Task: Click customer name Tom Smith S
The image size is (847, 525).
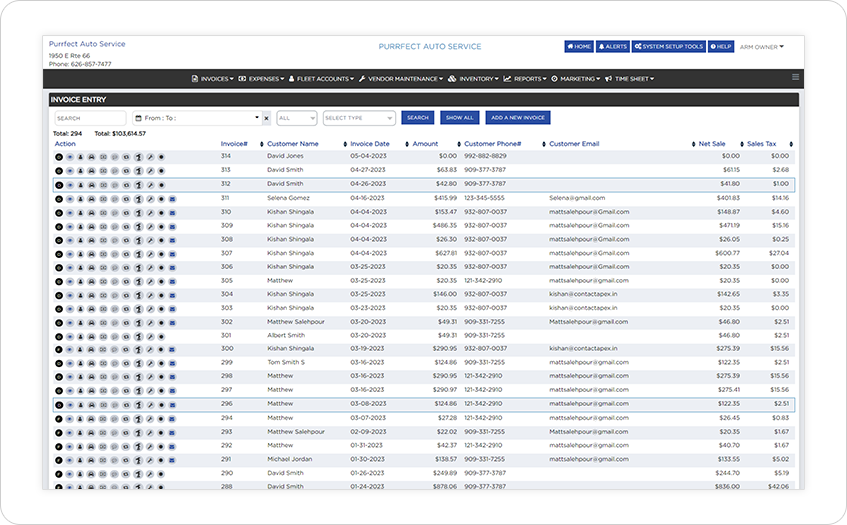Action: [286, 363]
